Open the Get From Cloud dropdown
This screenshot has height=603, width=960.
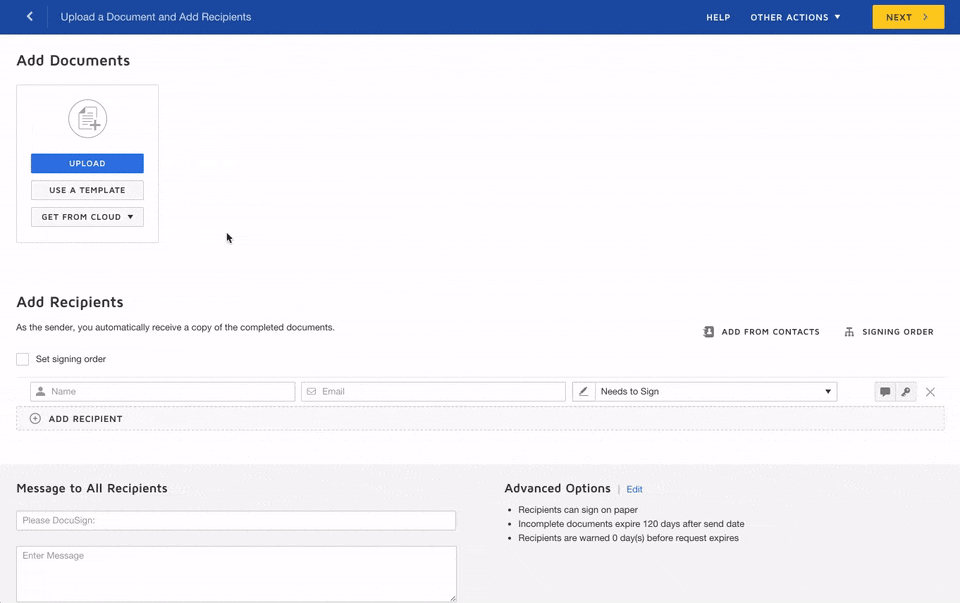point(87,217)
